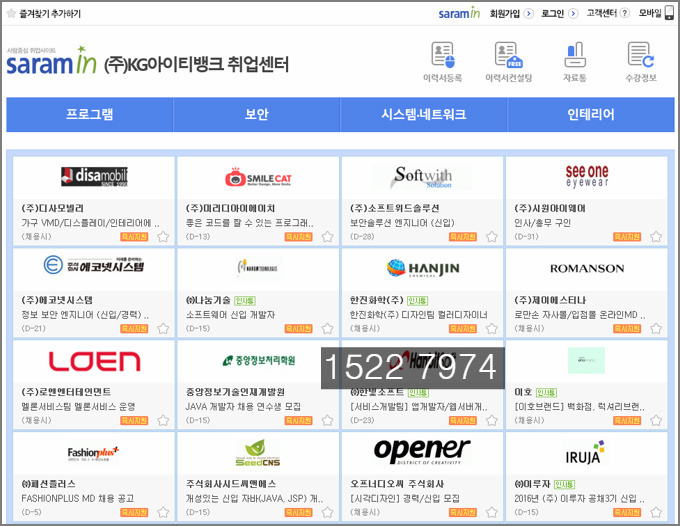Image resolution: width=680 pixels, height=526 pixels.
Task: Open the HANJIN Chemical logo
Action: (x=422, y=268)
